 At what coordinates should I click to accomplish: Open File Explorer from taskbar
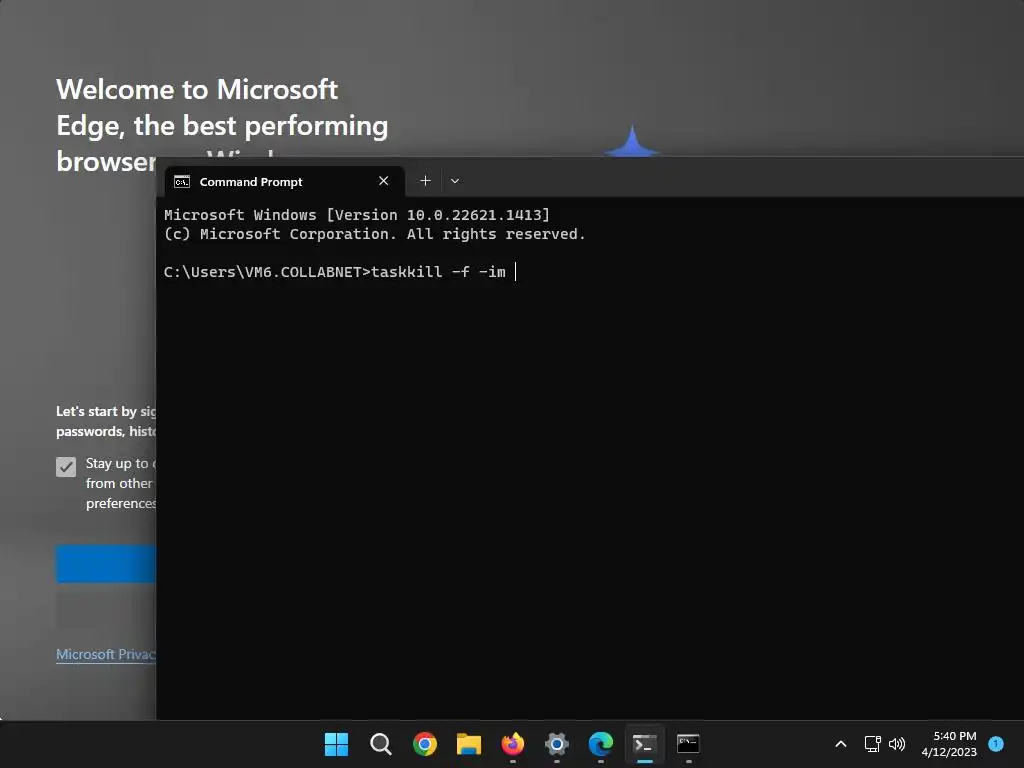[468, 744]
